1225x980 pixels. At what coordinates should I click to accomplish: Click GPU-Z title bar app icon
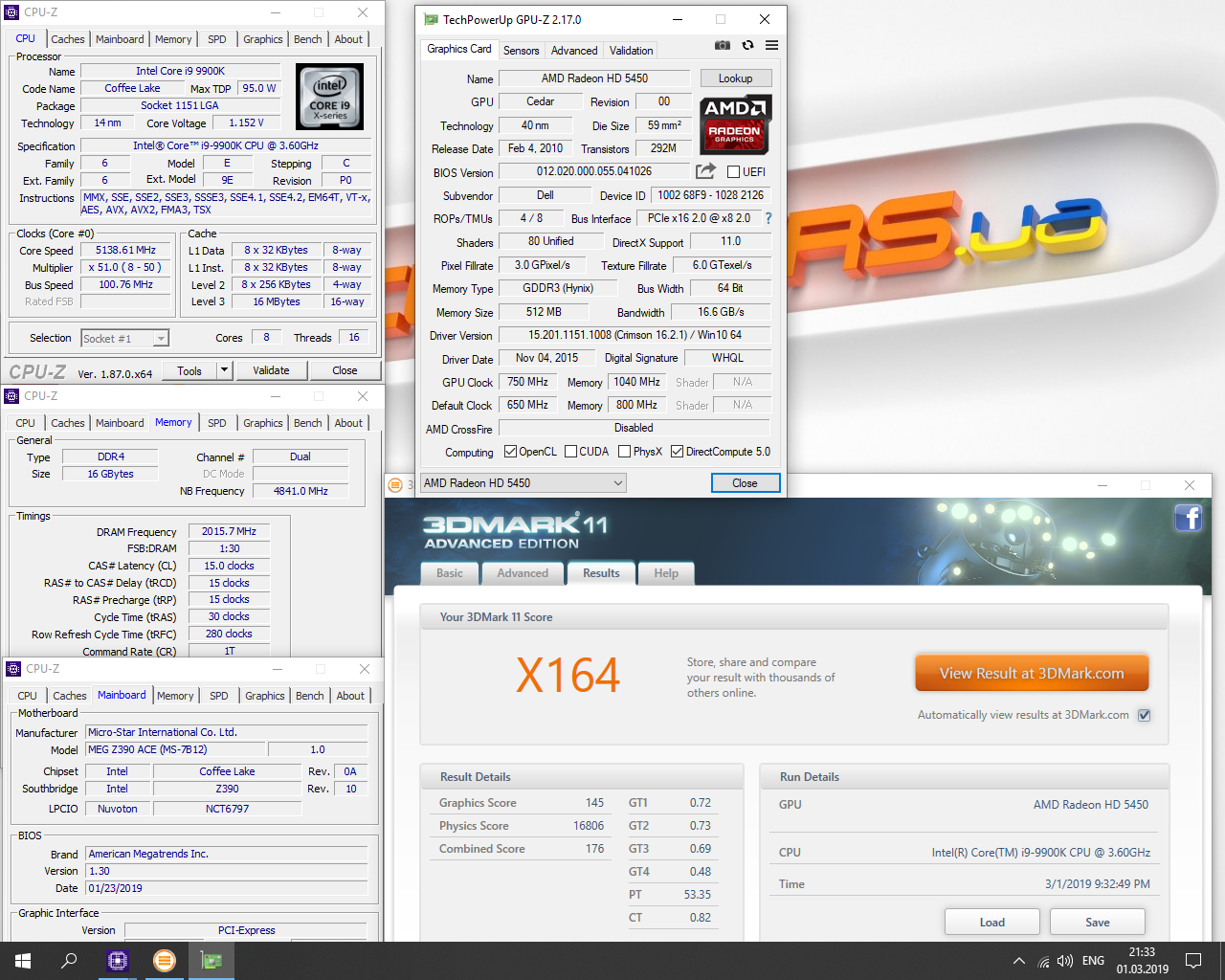[431, 19]
